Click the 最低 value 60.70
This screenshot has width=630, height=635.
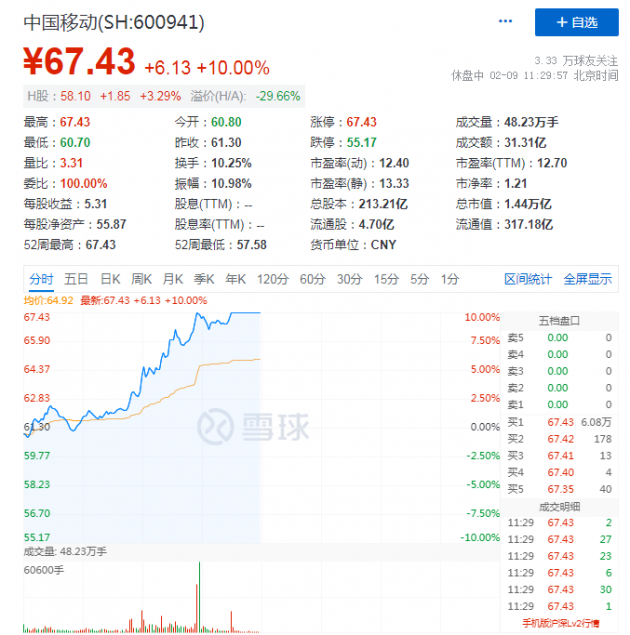click(75, 143)
